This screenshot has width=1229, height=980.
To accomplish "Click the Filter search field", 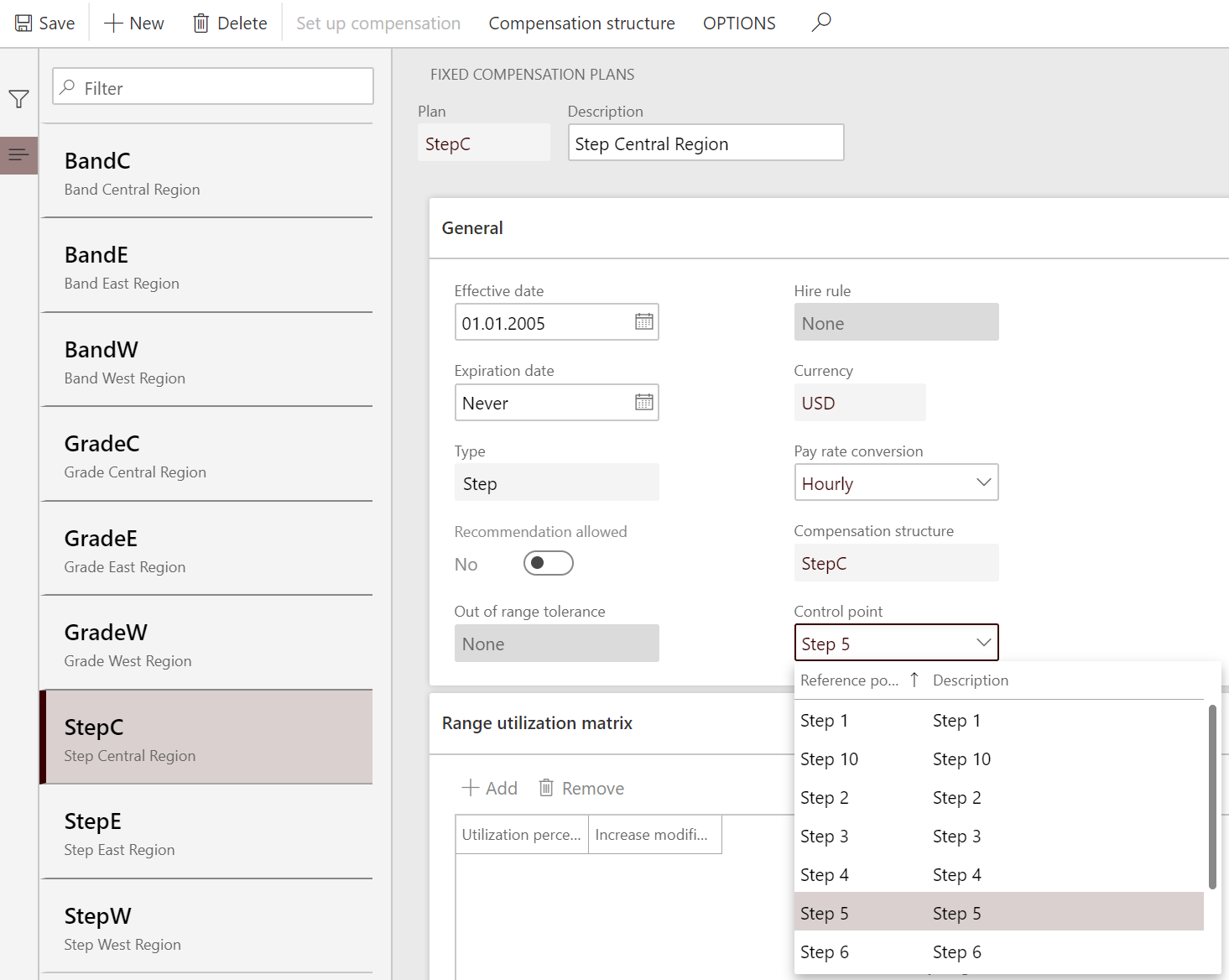I will click(213, 86).
